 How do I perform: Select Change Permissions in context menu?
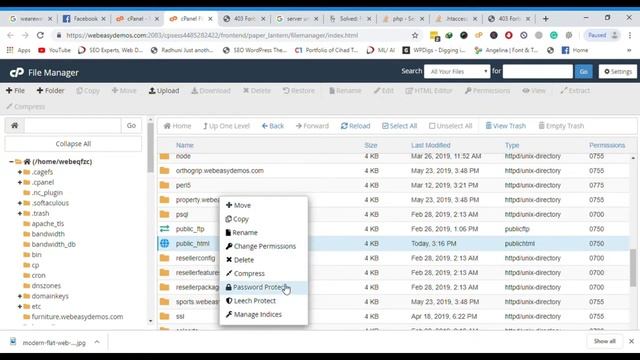coord(264,246)
